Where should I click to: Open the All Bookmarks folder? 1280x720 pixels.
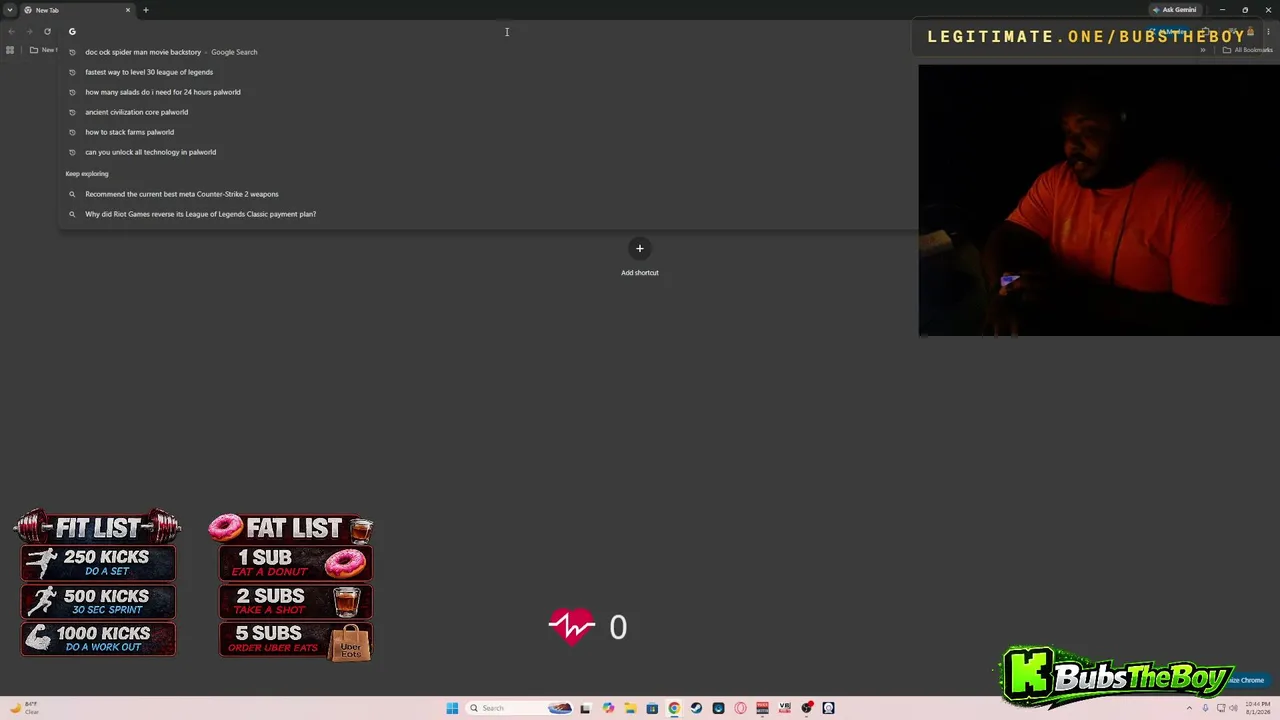(x=1248, y=50)
